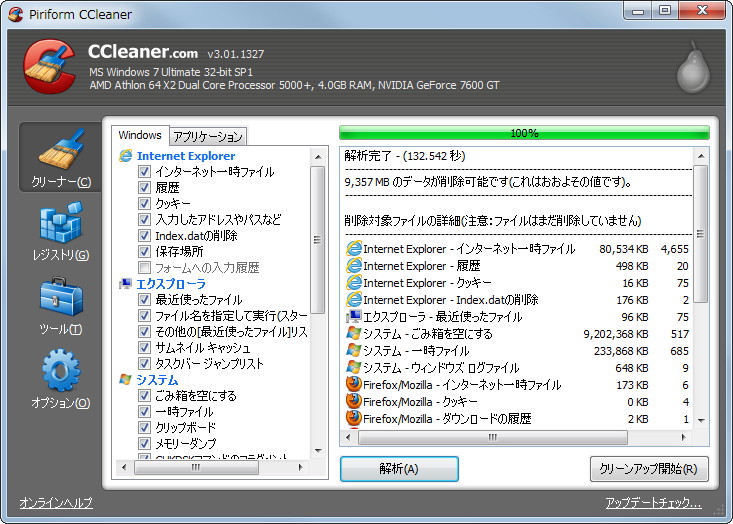Click the results horizontal scrollbar thumb
This screenshot has width=733, height=524.
pos(493,438)
